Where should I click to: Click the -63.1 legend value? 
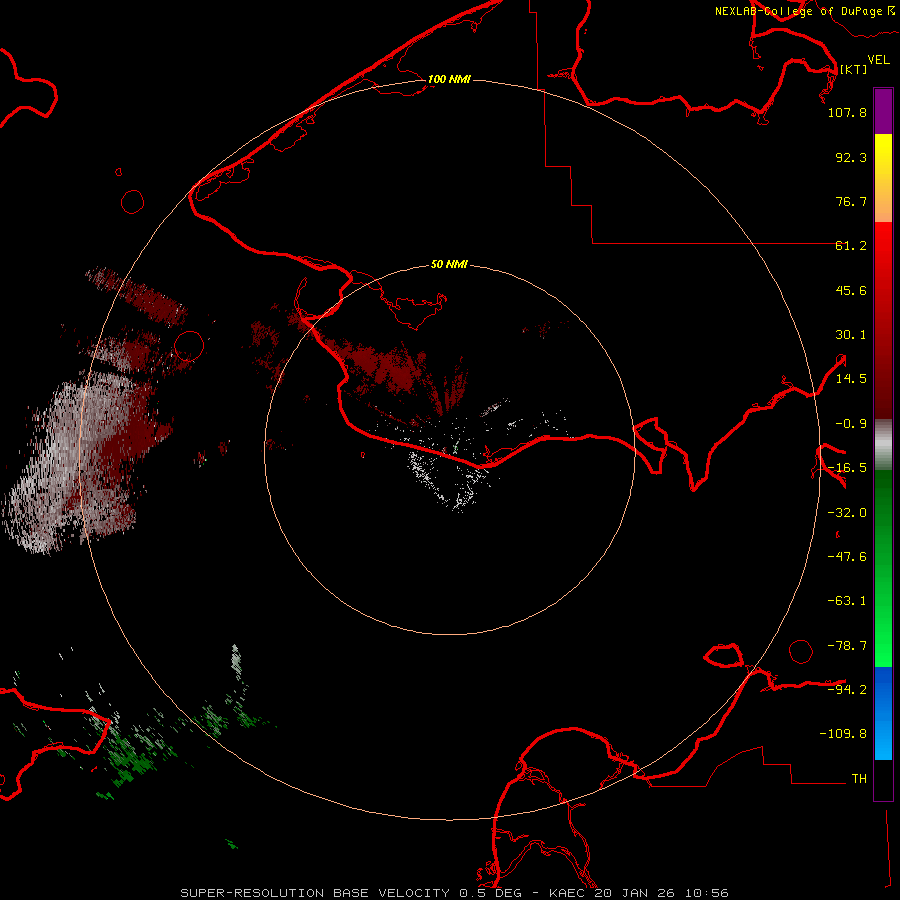coord(847,601)
